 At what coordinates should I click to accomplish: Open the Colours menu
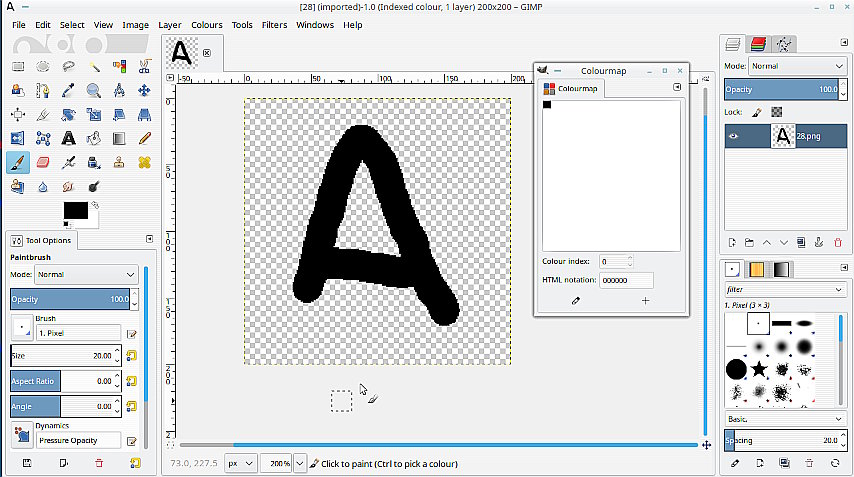[206, 25]
